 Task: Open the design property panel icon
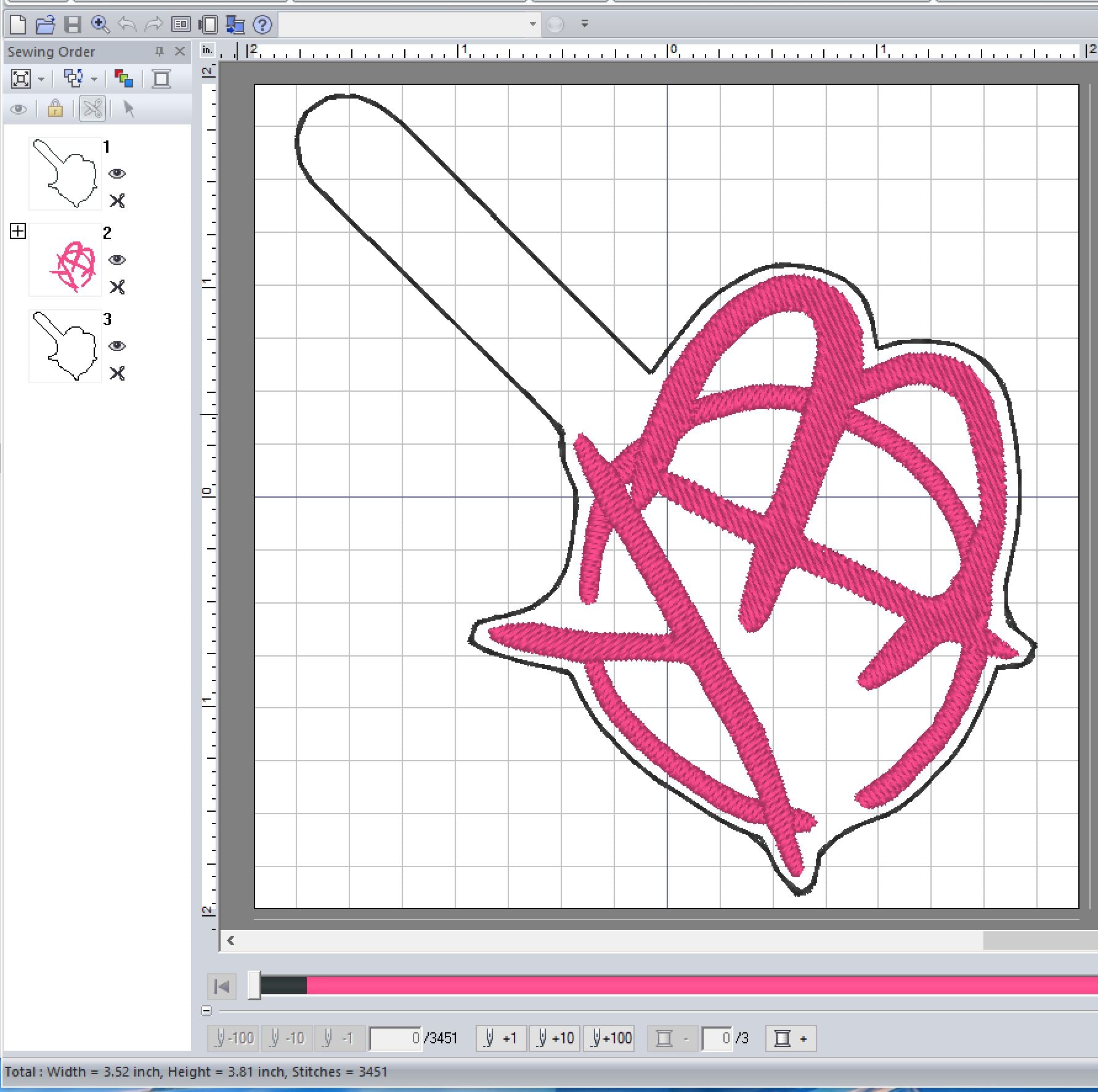181,25
